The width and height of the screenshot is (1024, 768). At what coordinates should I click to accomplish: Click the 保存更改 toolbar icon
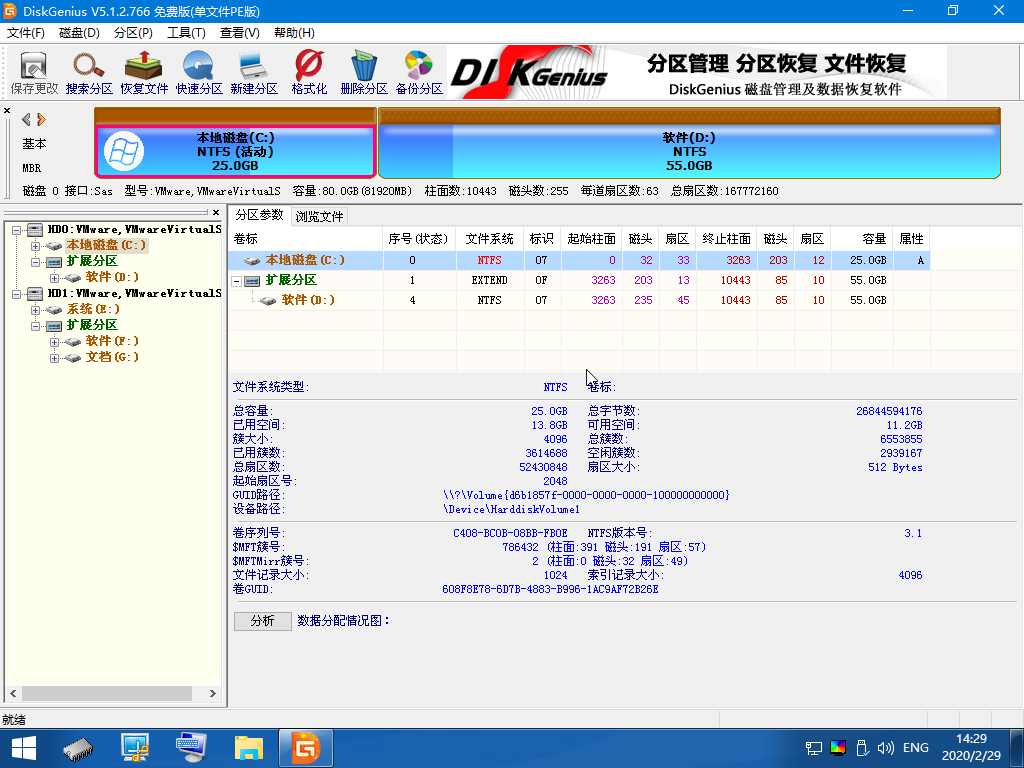(34, 73)
